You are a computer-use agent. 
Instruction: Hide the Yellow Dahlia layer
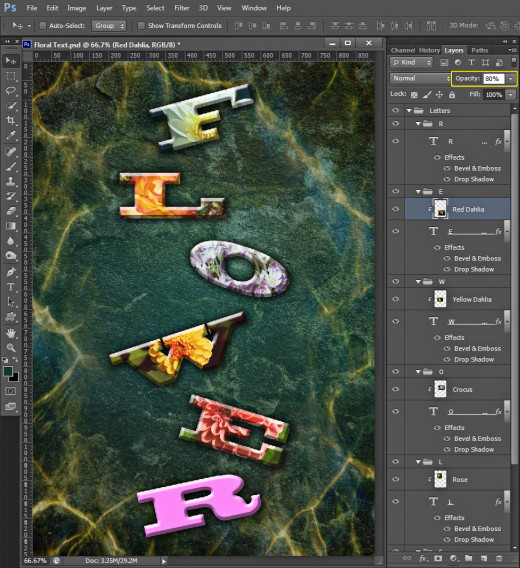396,299
